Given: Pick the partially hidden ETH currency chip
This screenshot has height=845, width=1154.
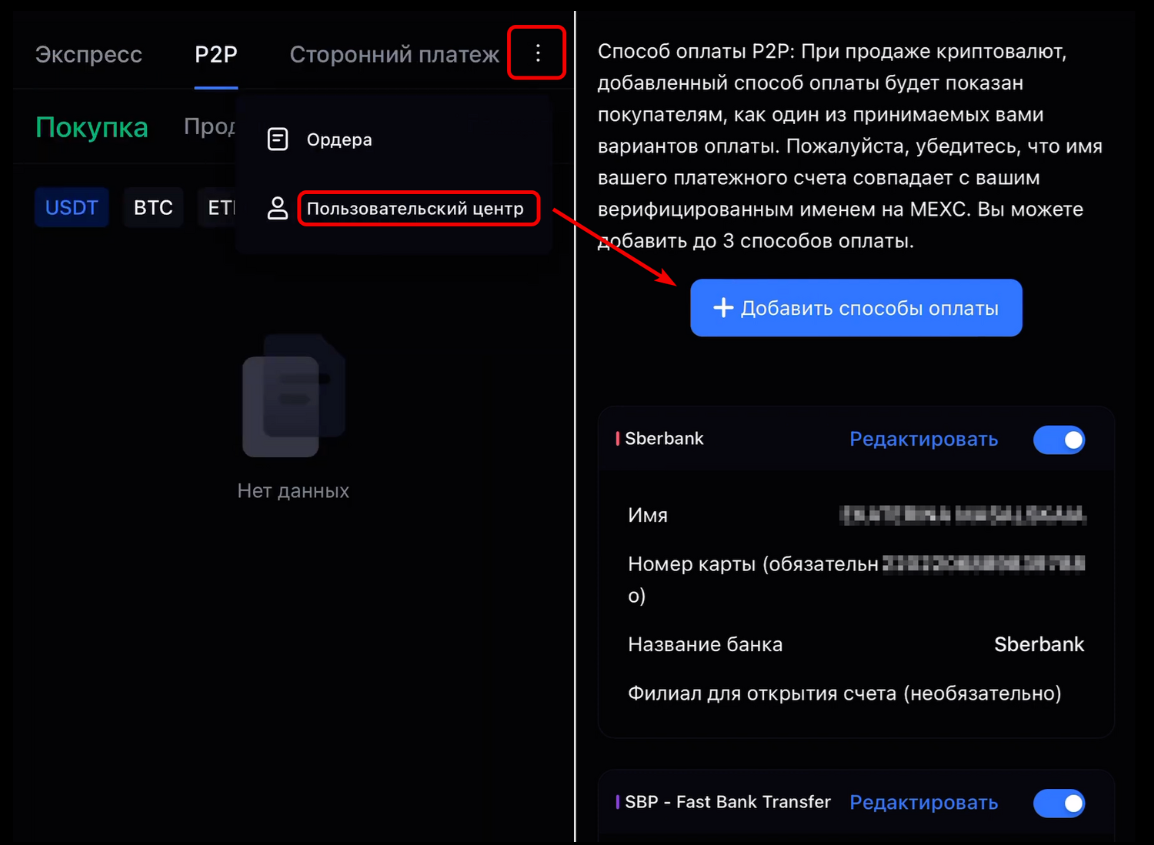Looking at the screenshot, I should [218, 208].
